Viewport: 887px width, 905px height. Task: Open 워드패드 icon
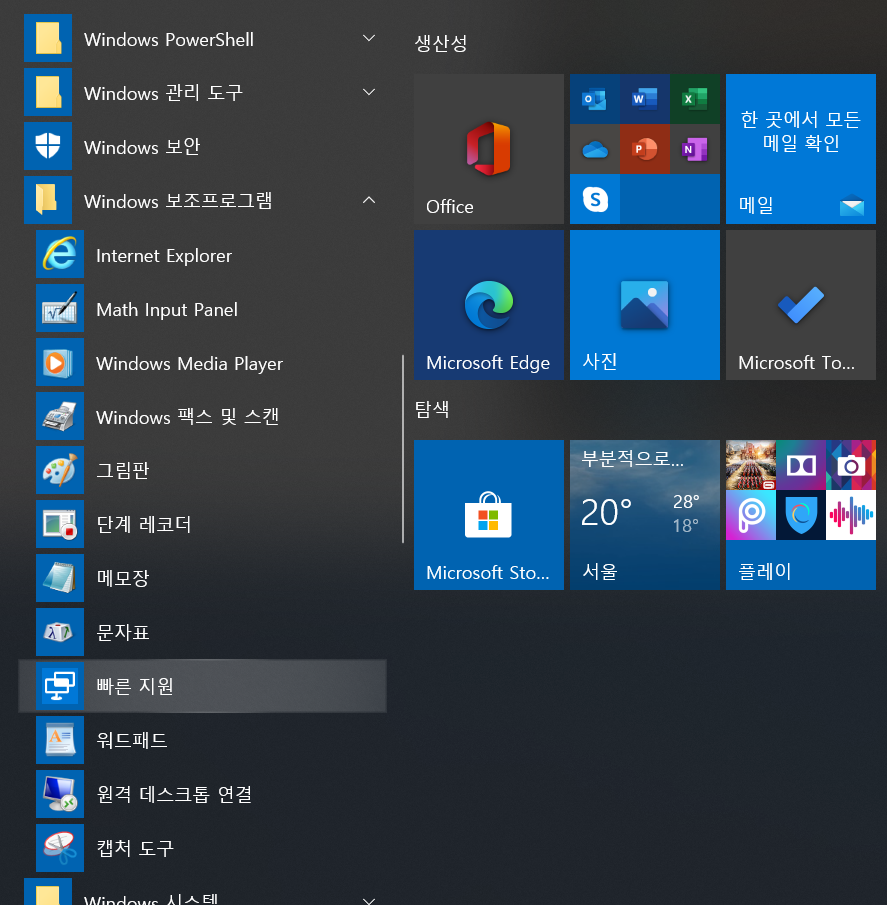(59, 740)
